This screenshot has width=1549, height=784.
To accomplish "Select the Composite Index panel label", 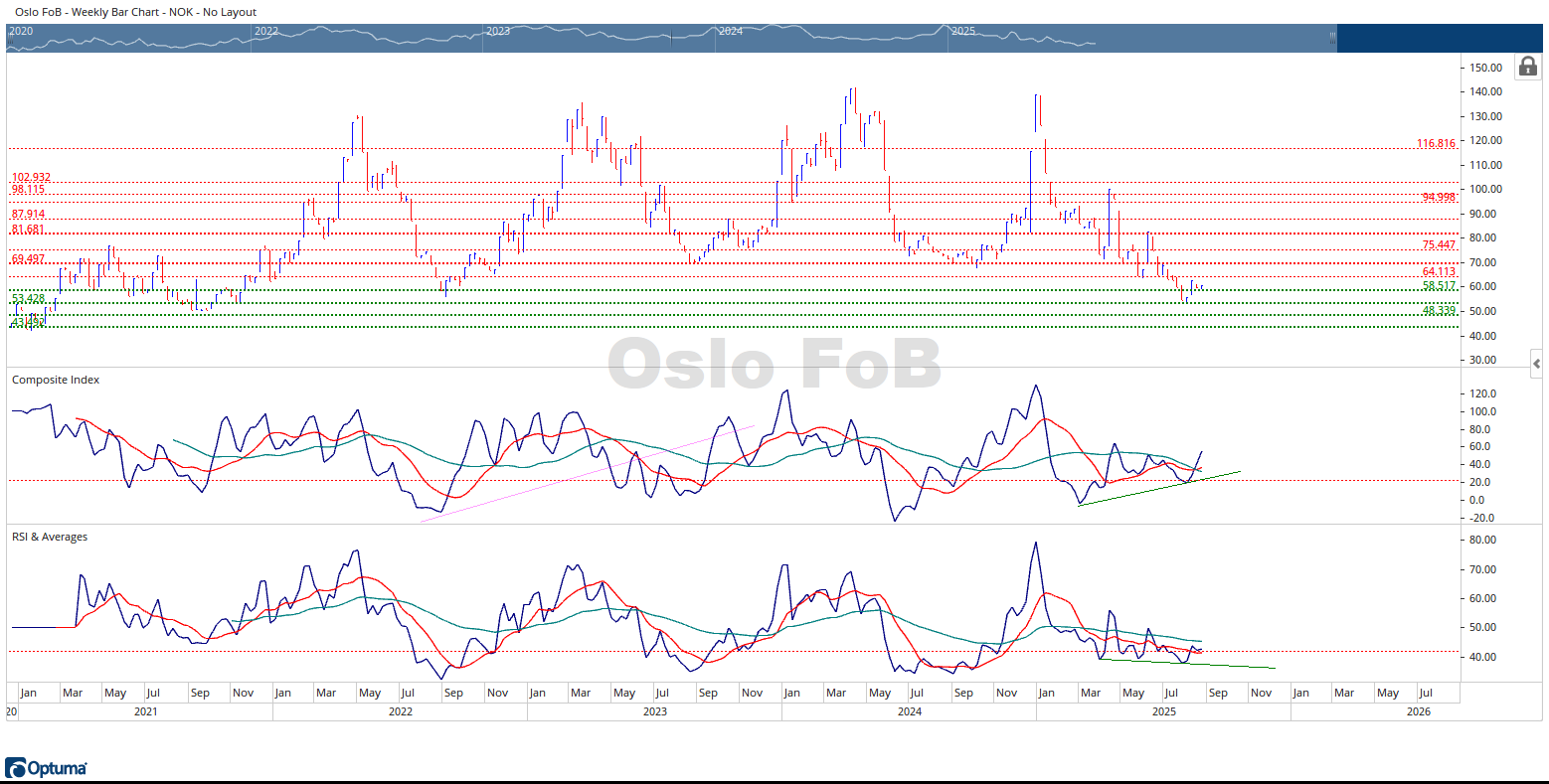I will (55, 380).
